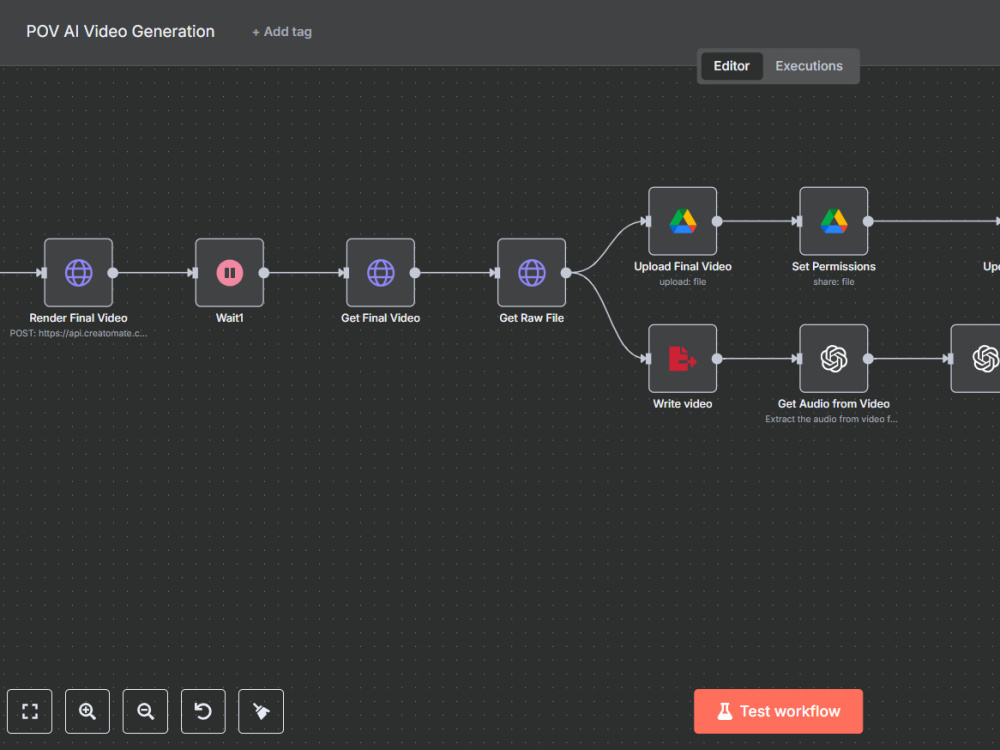
Task: Select the Set Permissions Google Drive node
Action: [x=834, y=221]
